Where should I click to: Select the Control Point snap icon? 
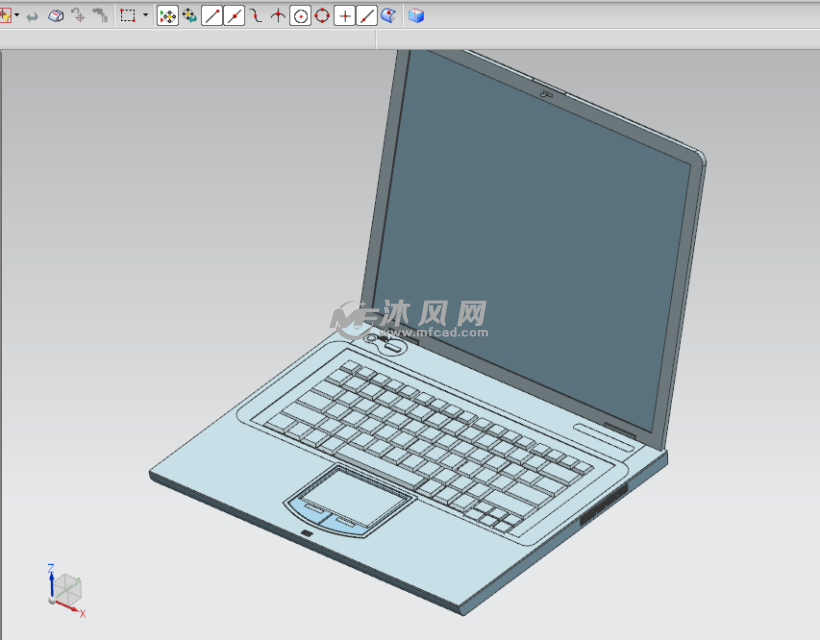point(256,16)
